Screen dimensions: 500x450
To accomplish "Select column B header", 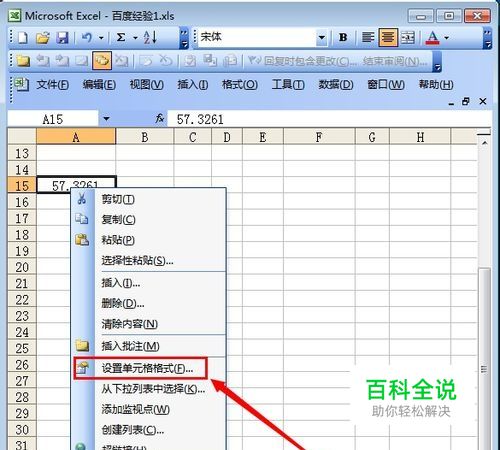I will pos(145,137).
